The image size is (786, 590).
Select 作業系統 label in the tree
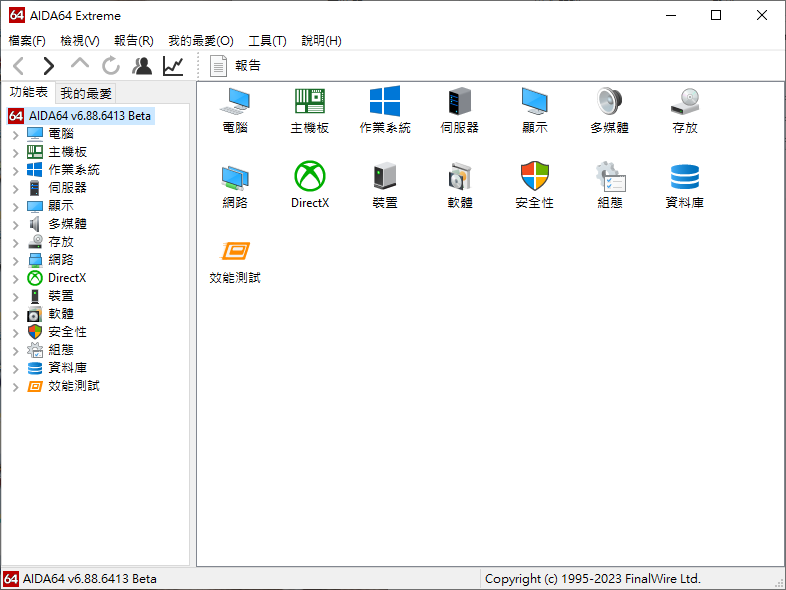[74, 170]
